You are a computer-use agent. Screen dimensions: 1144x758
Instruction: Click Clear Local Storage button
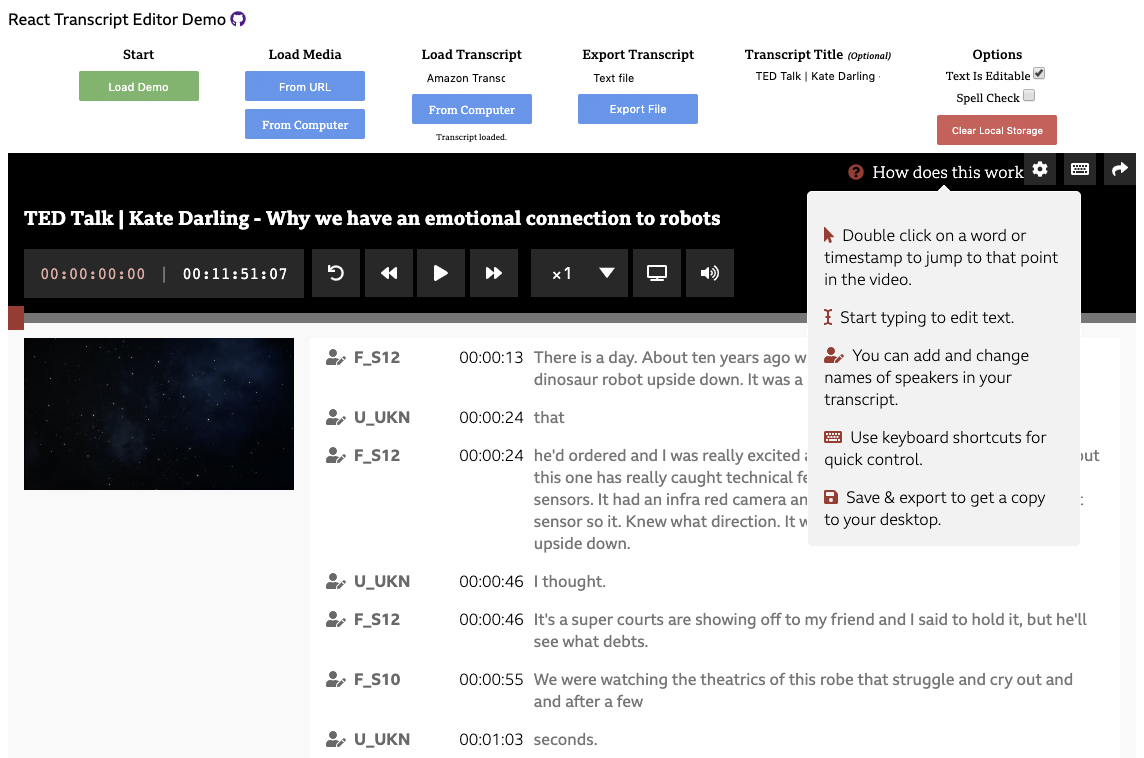click(x=997, y=130)
